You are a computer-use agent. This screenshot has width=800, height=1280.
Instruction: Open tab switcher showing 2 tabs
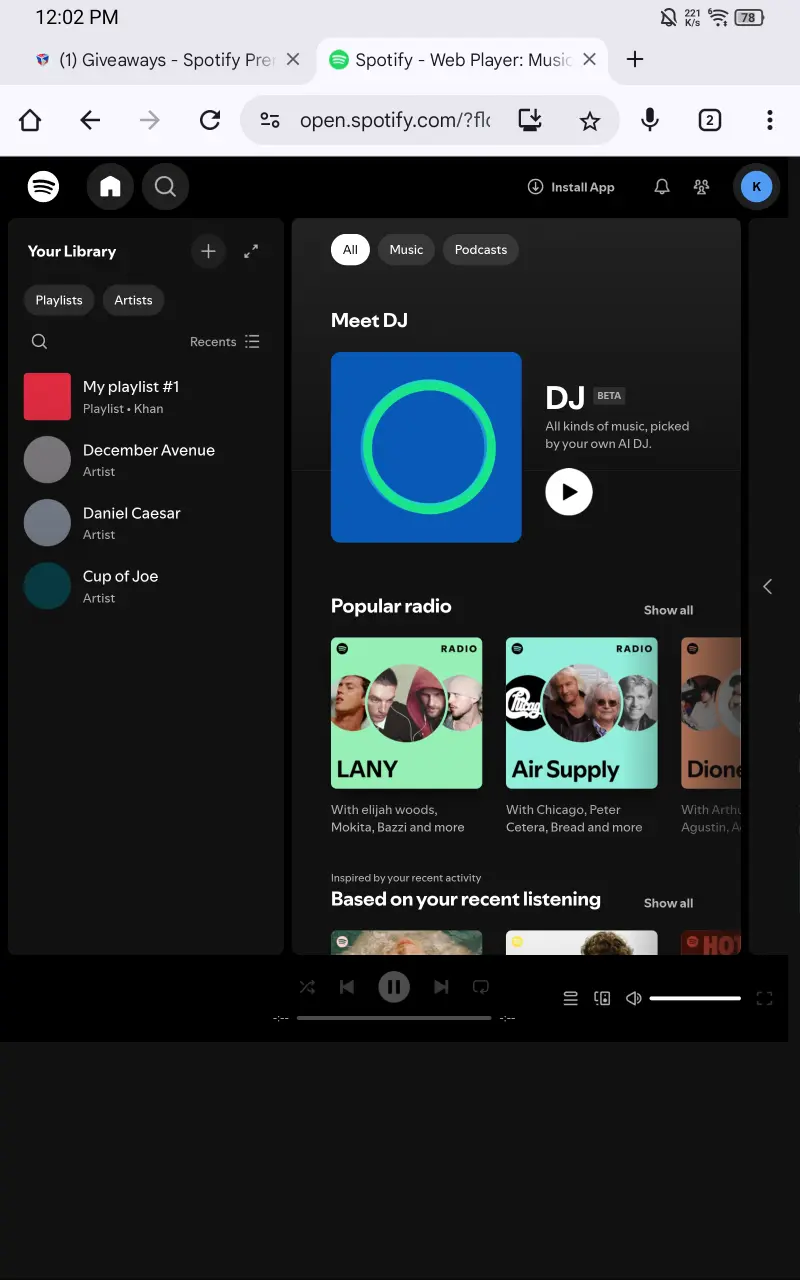[x=709, y=121]
